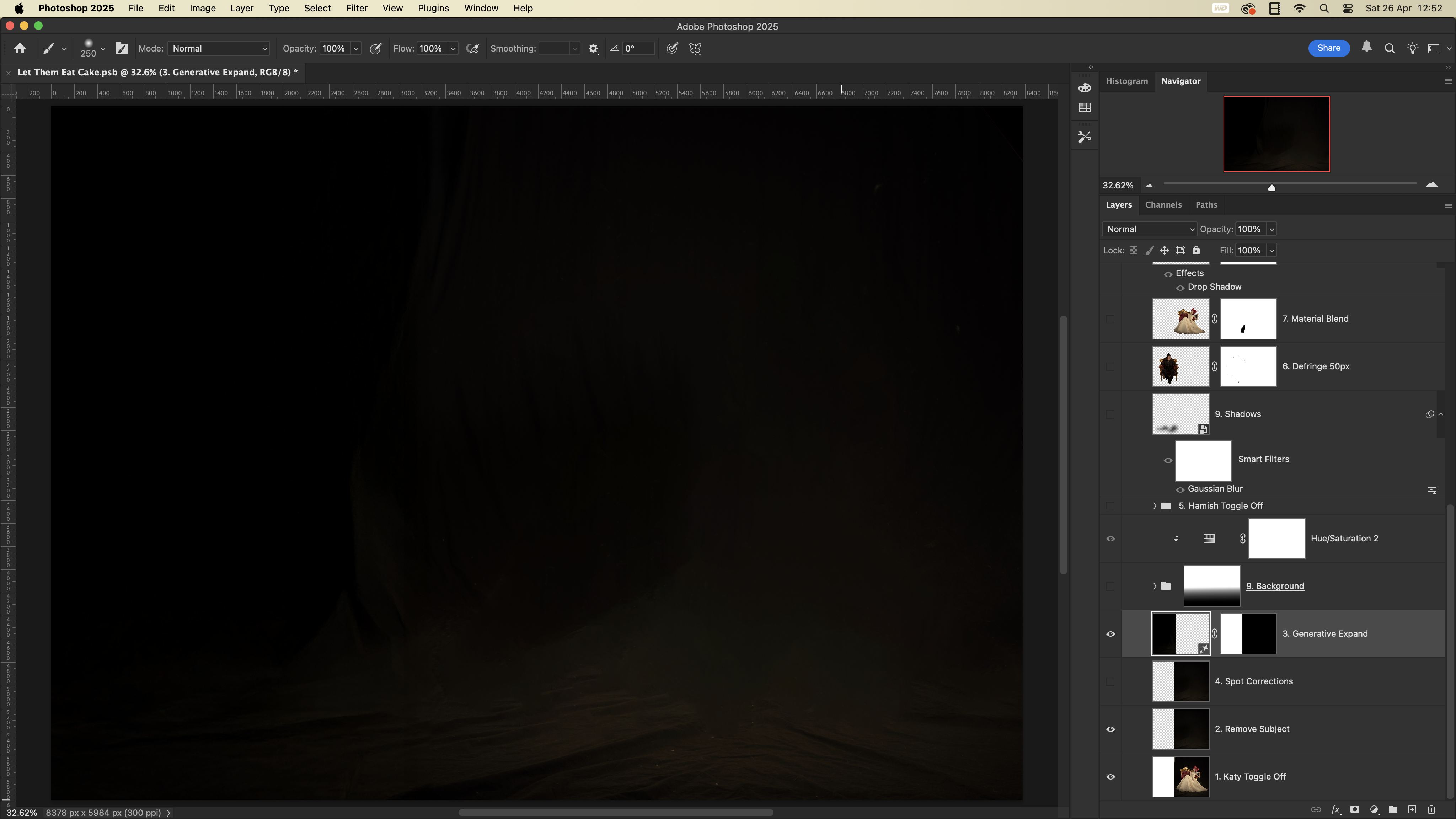Screen dimensions: 1456x819
Task: Create a new adjustment layer
Action: point(1374,809)
